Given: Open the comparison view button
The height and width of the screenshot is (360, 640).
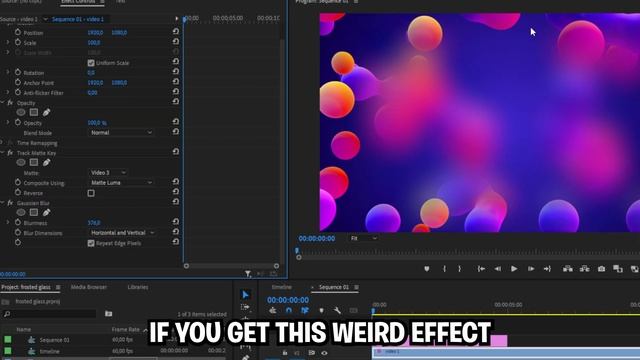Looking at the screenshot, I should [618, 269].
